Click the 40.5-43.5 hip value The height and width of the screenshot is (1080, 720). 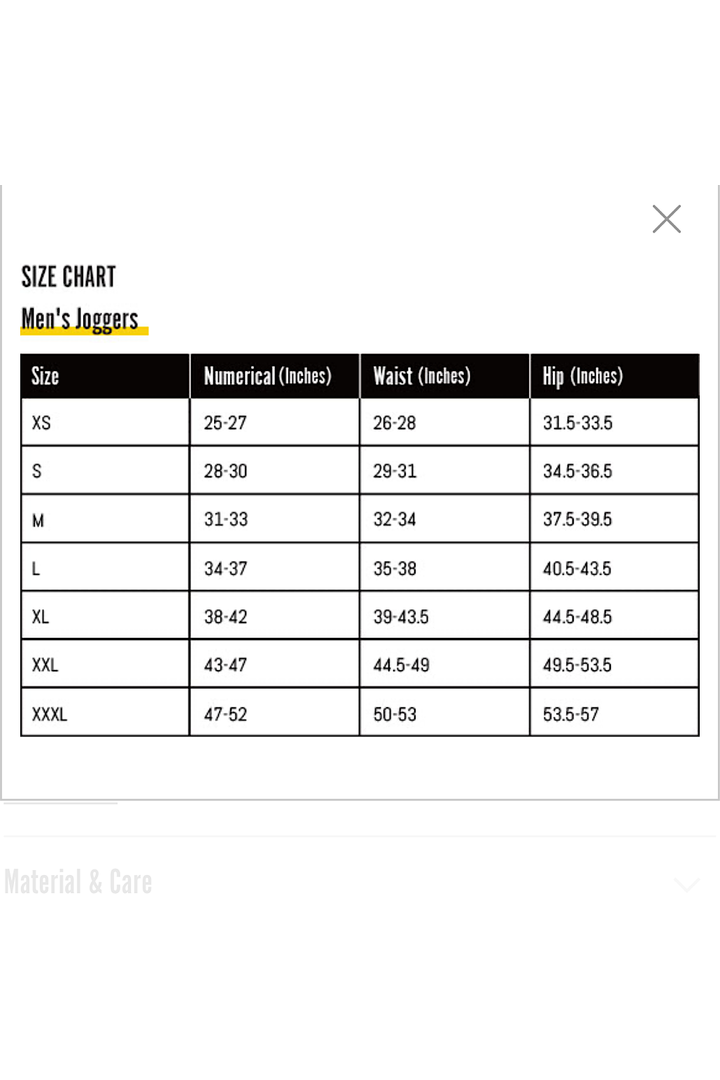point(577,569)
